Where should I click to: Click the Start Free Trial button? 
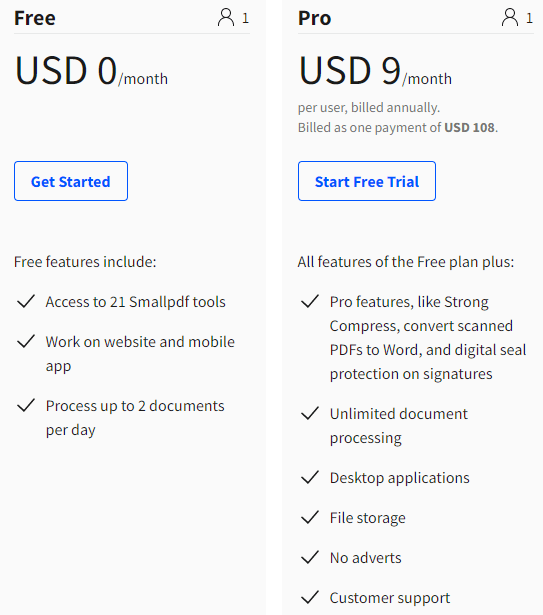367,181
